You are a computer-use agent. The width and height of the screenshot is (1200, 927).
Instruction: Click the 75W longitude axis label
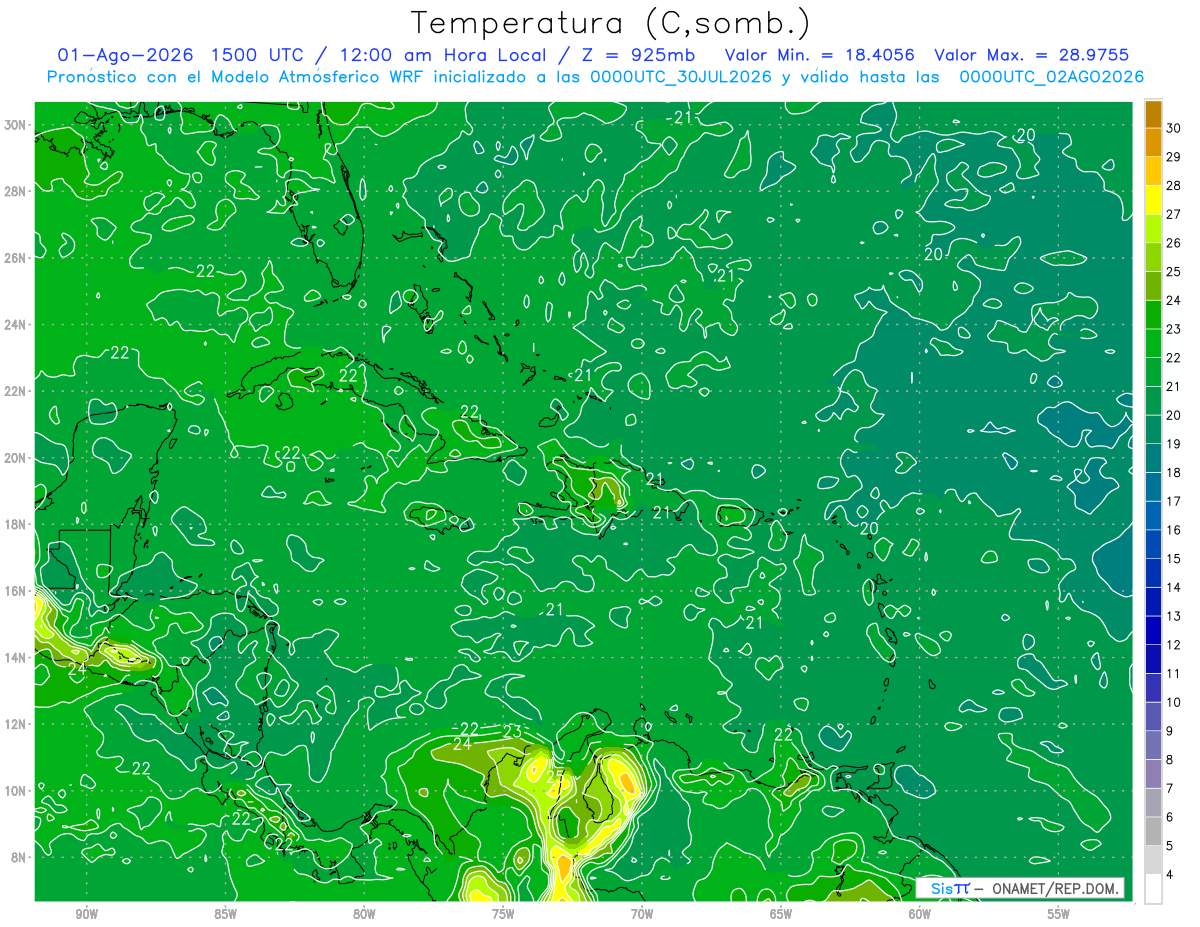click(x=503, y=914)
